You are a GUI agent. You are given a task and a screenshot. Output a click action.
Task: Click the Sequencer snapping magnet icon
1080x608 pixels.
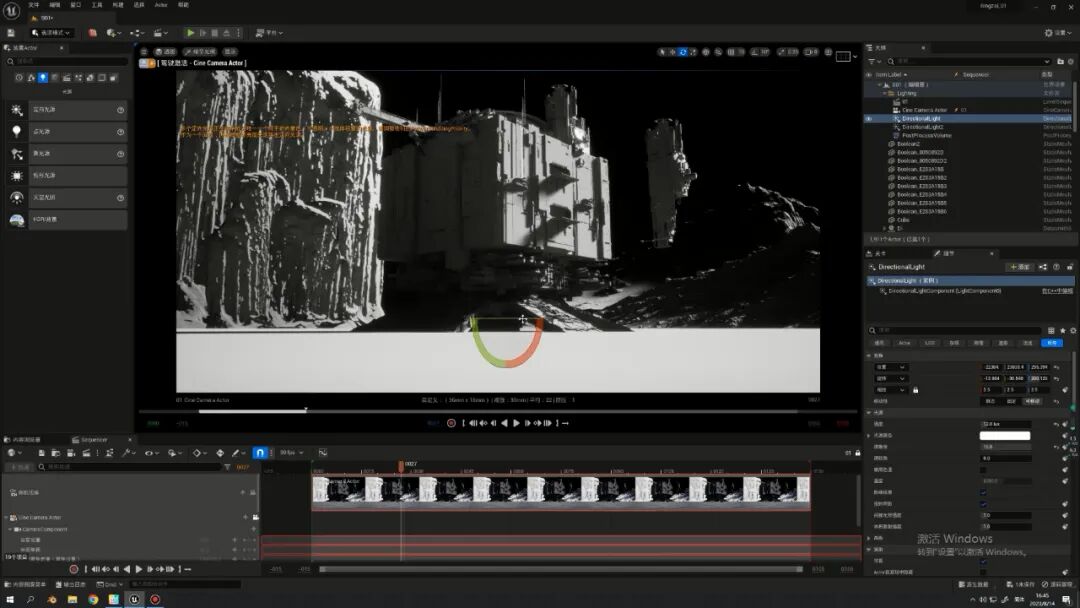click(259, 452)
